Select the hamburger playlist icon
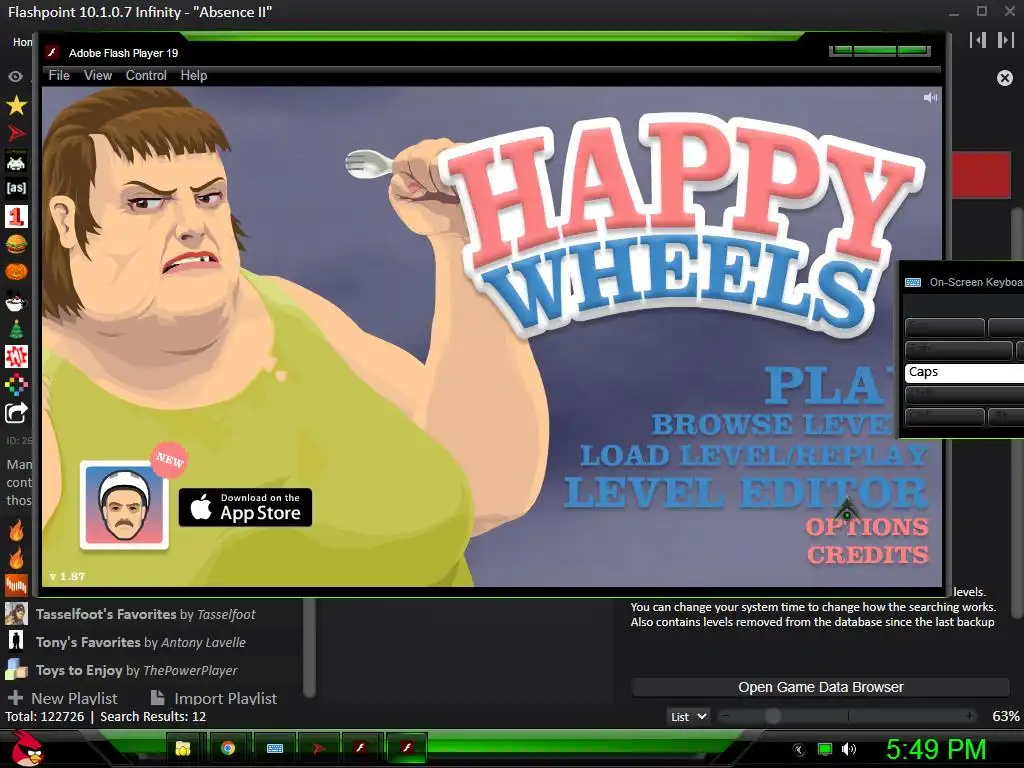Image resolution: width=1024 pixels, height=768 pixels. pos(16,244)
